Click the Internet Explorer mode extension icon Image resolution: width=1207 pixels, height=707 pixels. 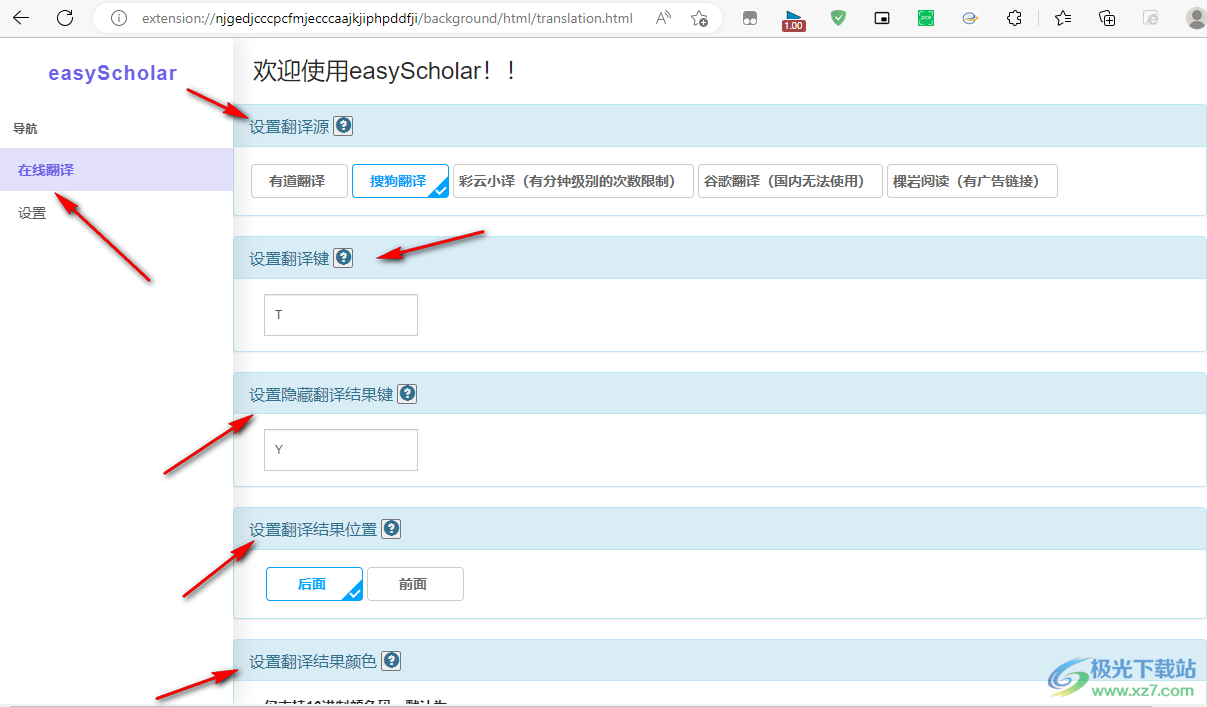[970, 18]
